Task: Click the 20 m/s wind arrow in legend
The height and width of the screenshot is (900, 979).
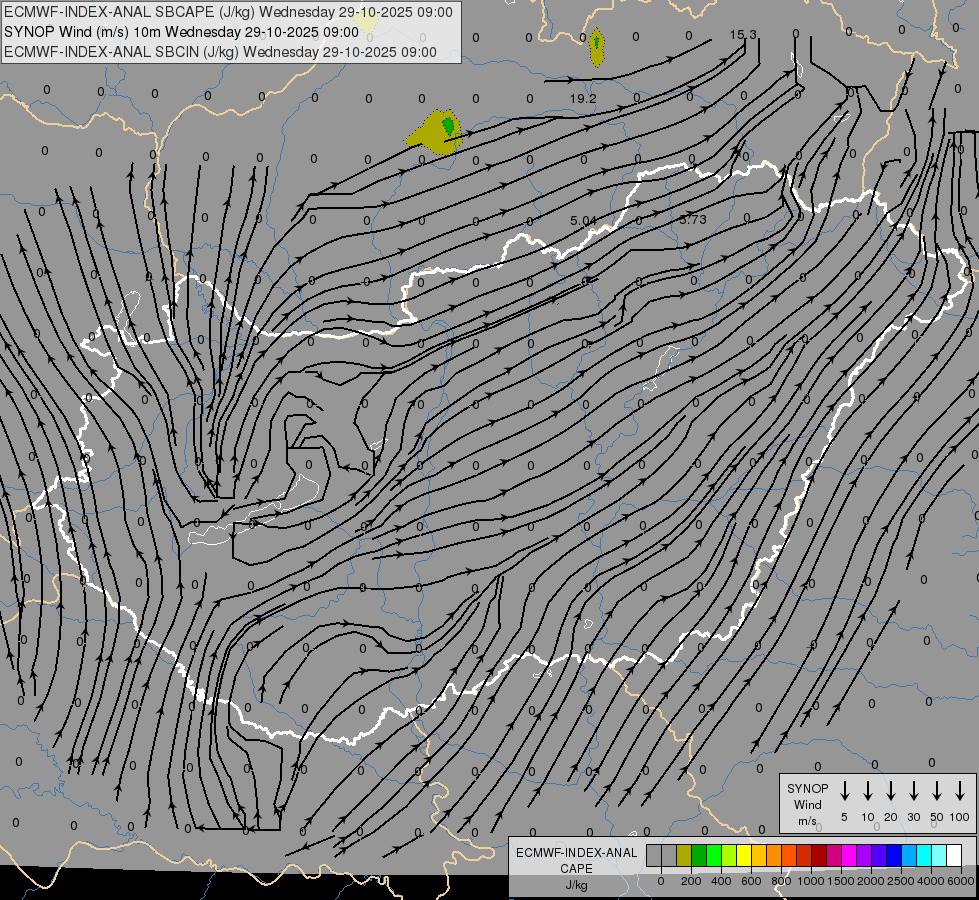Action: 891,791
